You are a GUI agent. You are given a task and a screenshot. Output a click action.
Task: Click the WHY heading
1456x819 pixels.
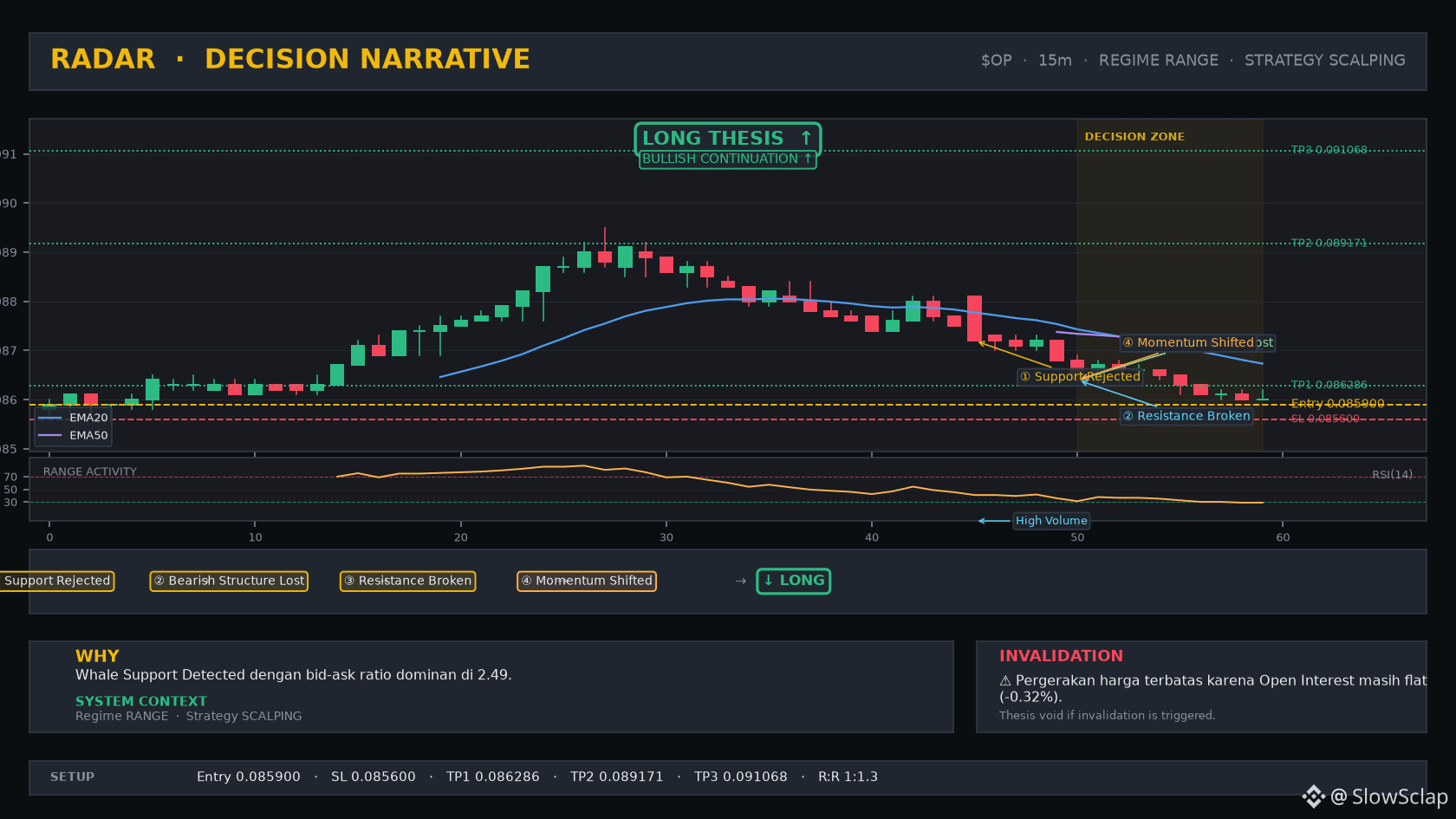pos(97,656)
